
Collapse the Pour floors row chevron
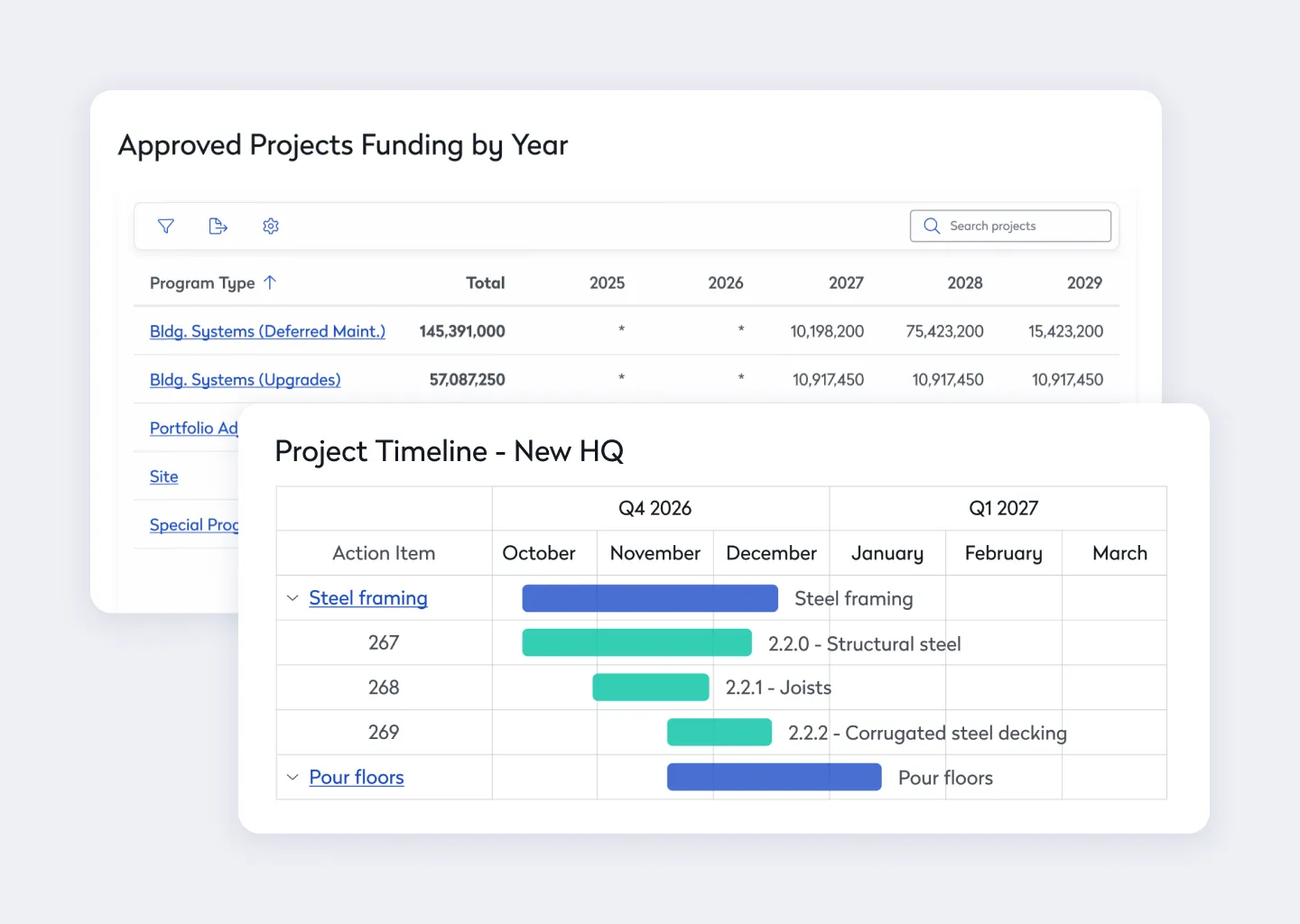point(292,777)
